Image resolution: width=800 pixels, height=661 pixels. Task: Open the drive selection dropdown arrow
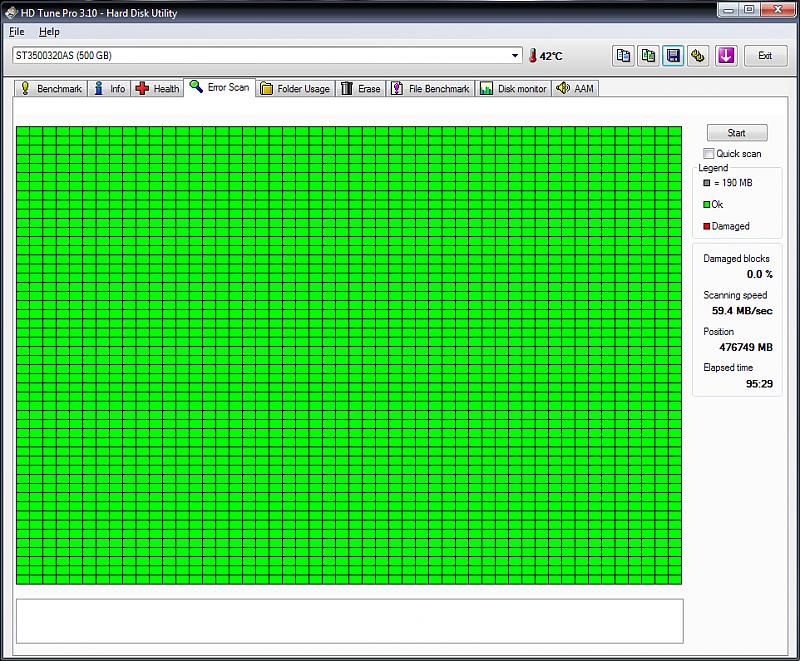(x=515, y=56)
